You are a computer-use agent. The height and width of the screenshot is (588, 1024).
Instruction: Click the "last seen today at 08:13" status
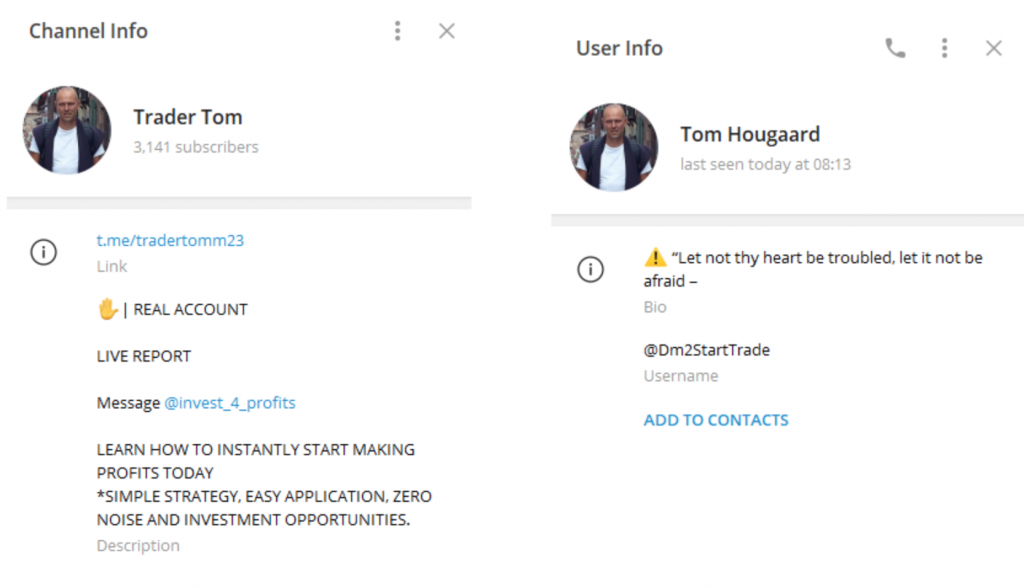point(765,164)
